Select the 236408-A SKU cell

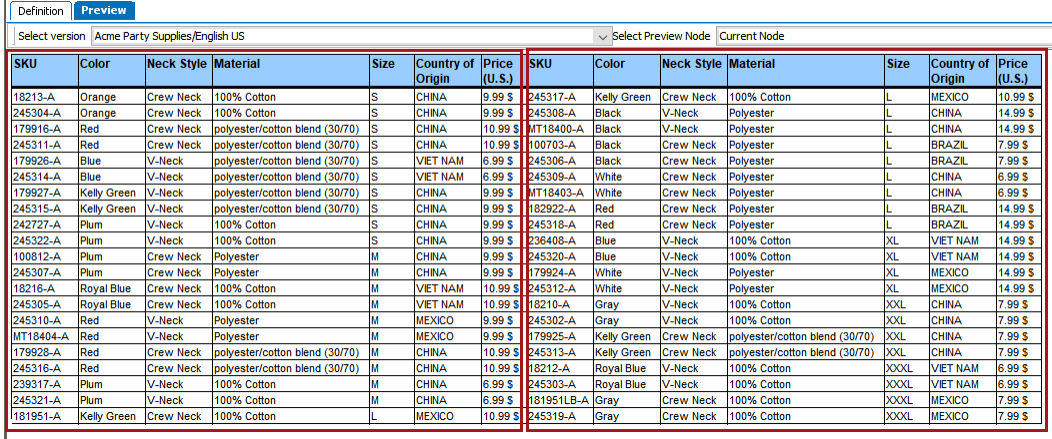(x=560, y=240)
